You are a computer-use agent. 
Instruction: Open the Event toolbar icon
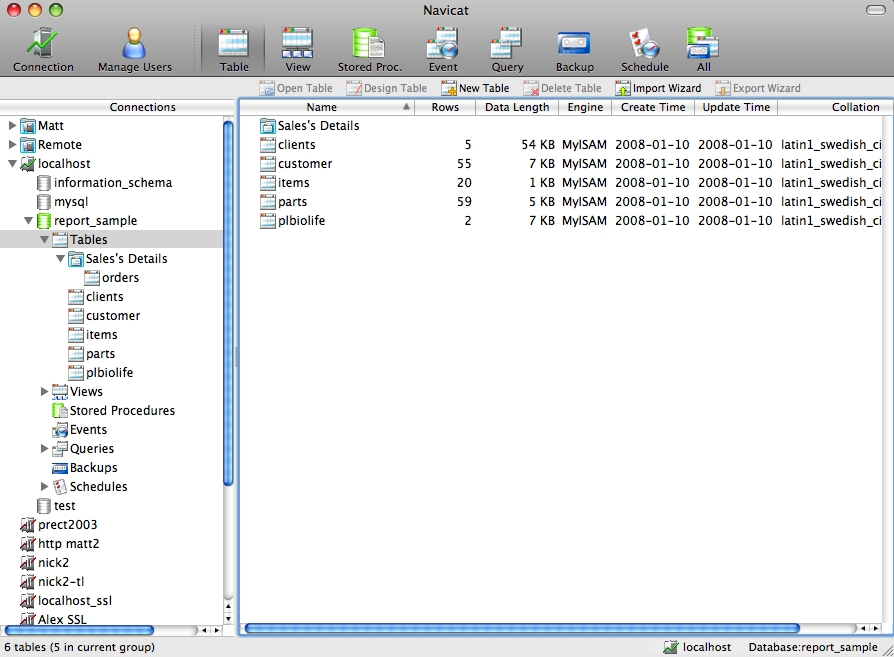click(442, 49)
